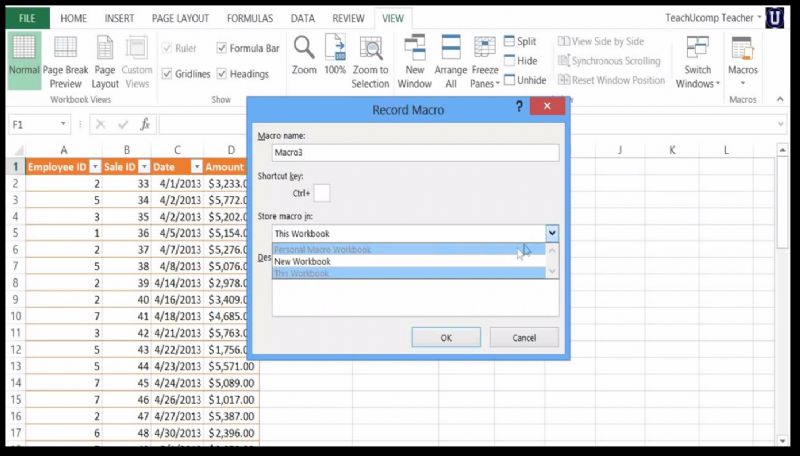Open the Sale ID filter dropdown
This screenshot has width=800, height=456.
click(144, 167)
